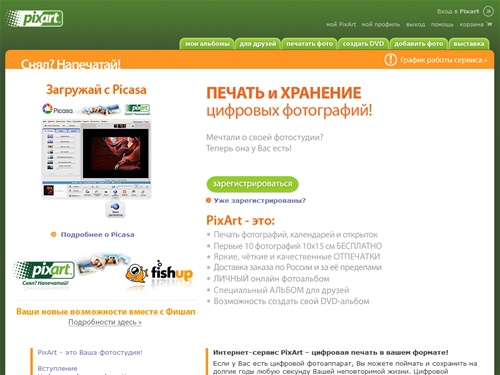Open the создать DVD tab
Image resolution: width=500 pixels, height=375 pixels.
363,44
